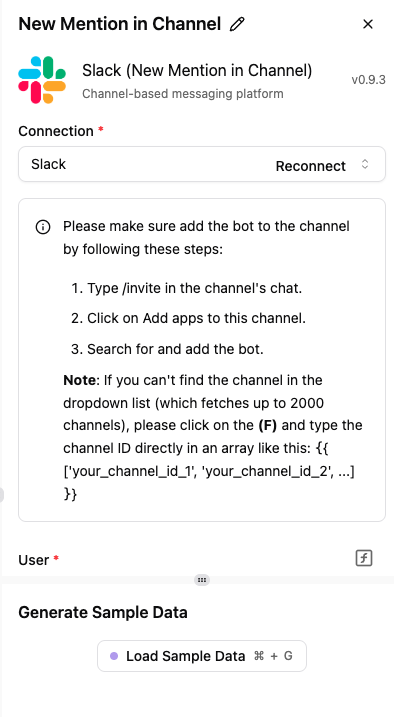394x717 pixels.
Task: Toggle the dynamic value (F) icon for User
Action: (x=364, y=558)
